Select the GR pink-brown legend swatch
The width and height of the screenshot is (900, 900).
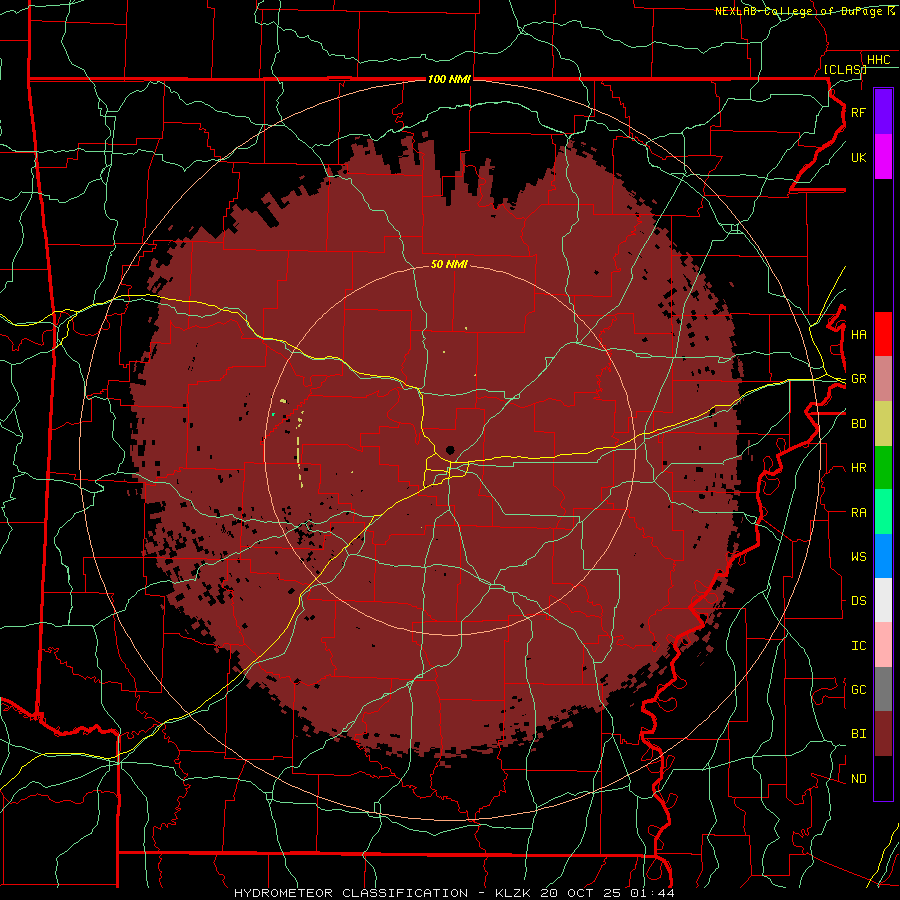coord(883,379)
